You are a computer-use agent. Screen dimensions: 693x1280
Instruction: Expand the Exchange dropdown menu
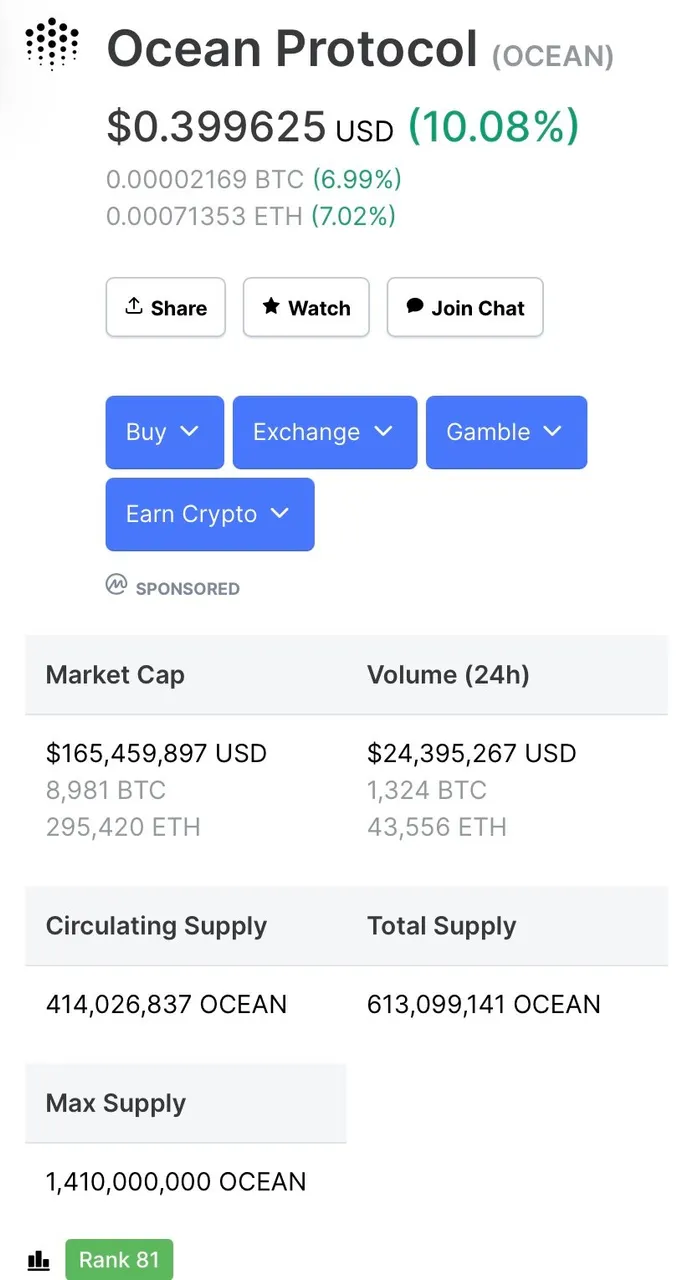[x=325, y=432]
